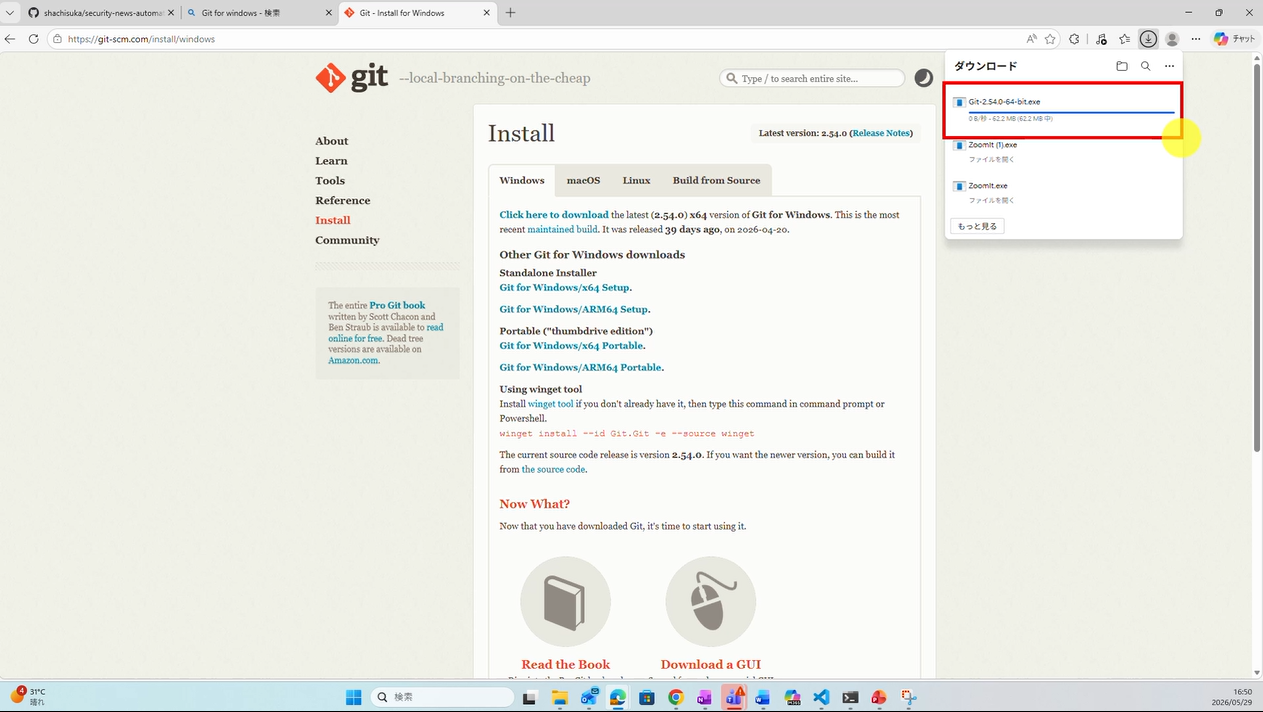Viewport: 1263px width, 712px height.
Task: Activate Read aloud icon in address bar
Action: coord(1031,39)
